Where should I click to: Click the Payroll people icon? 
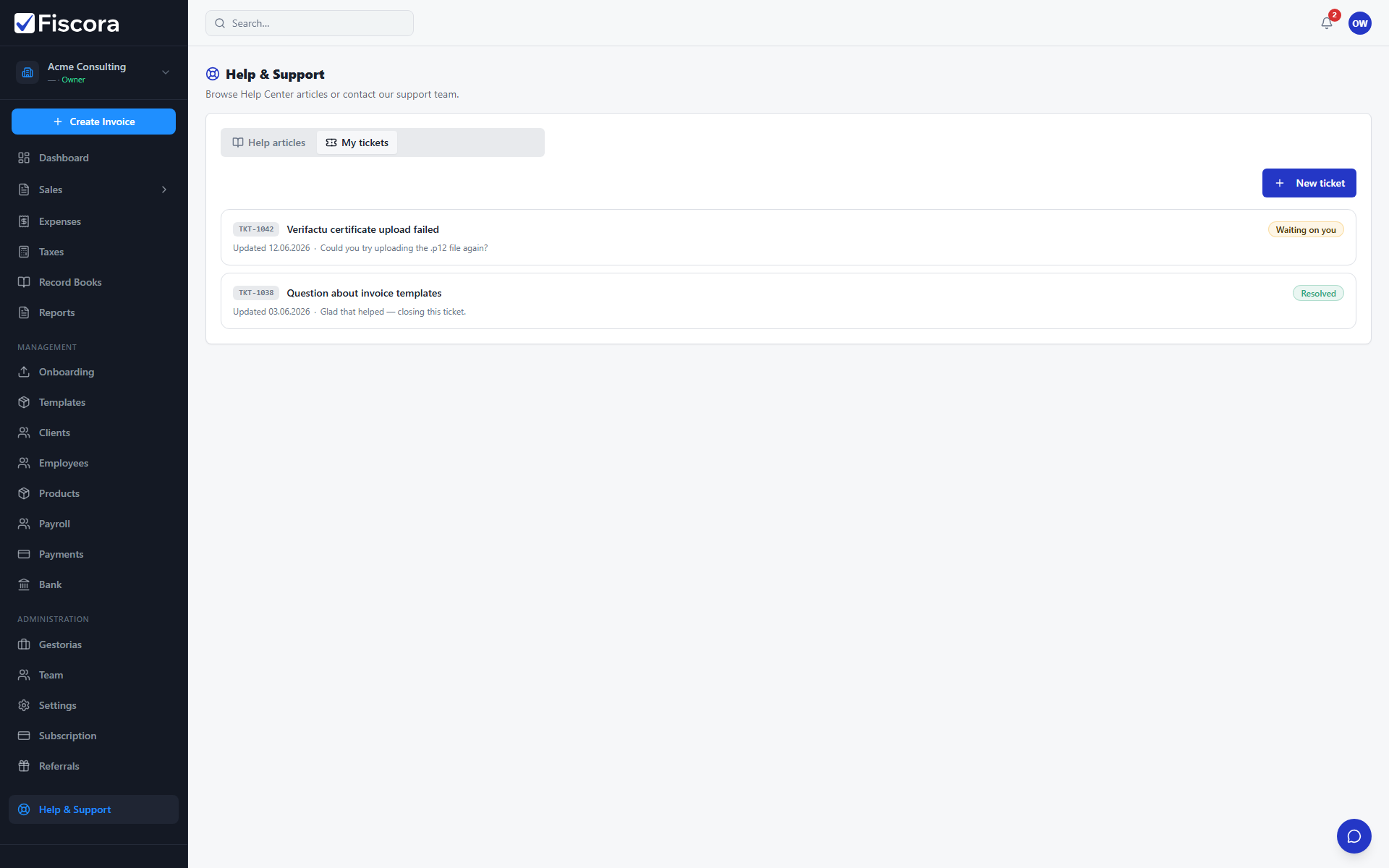point(24,524)
